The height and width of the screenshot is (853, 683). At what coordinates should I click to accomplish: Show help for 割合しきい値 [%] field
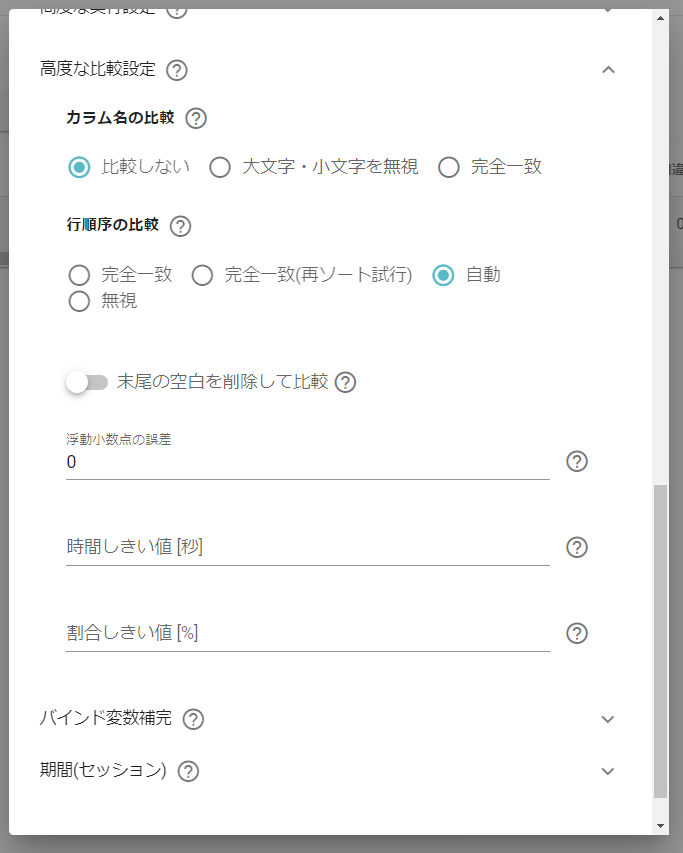click(576, 633)
